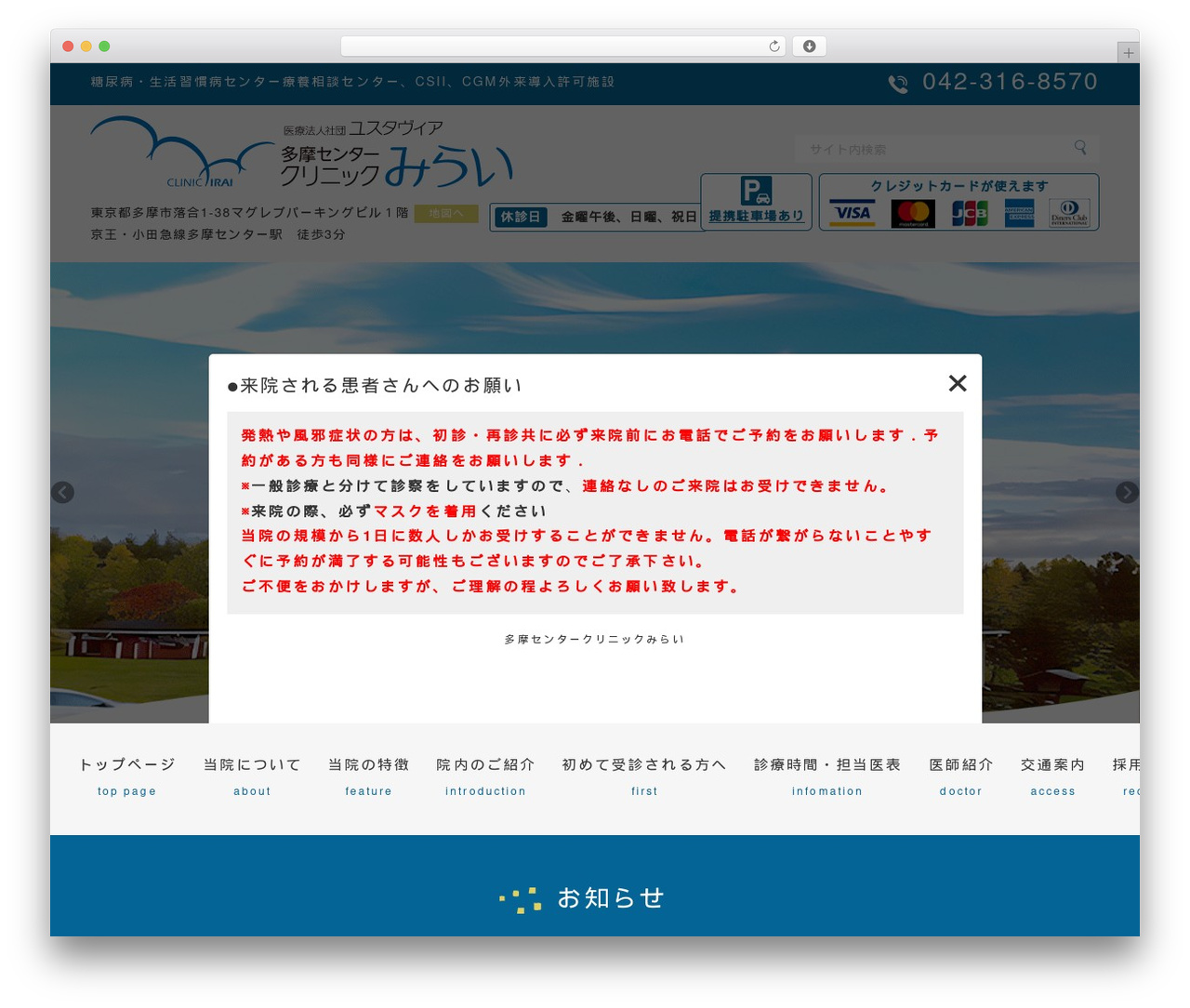Click the 042-316-8570 phone number
Viewport: 1190px width, 1008px height.
tap(1010, 82)
